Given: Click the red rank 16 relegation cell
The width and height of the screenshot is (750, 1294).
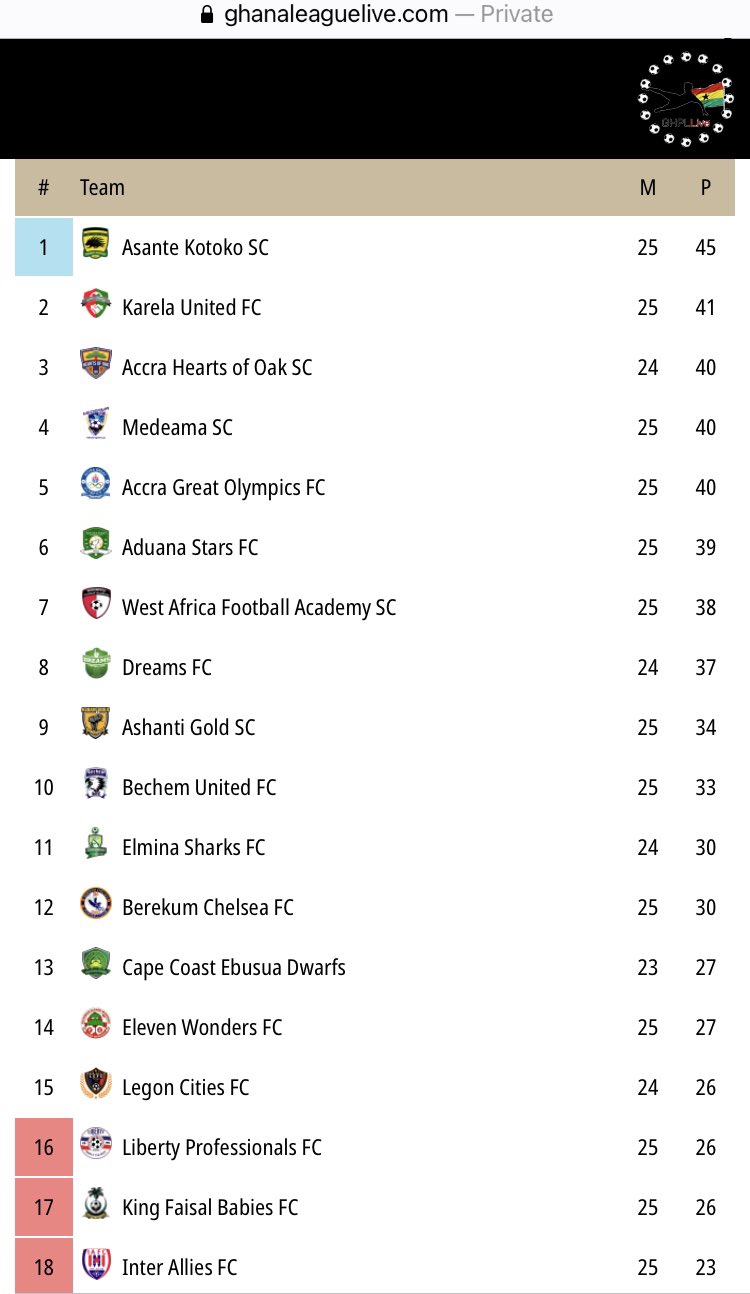Looking at the screenshot, I should (x=44, y=1147).
